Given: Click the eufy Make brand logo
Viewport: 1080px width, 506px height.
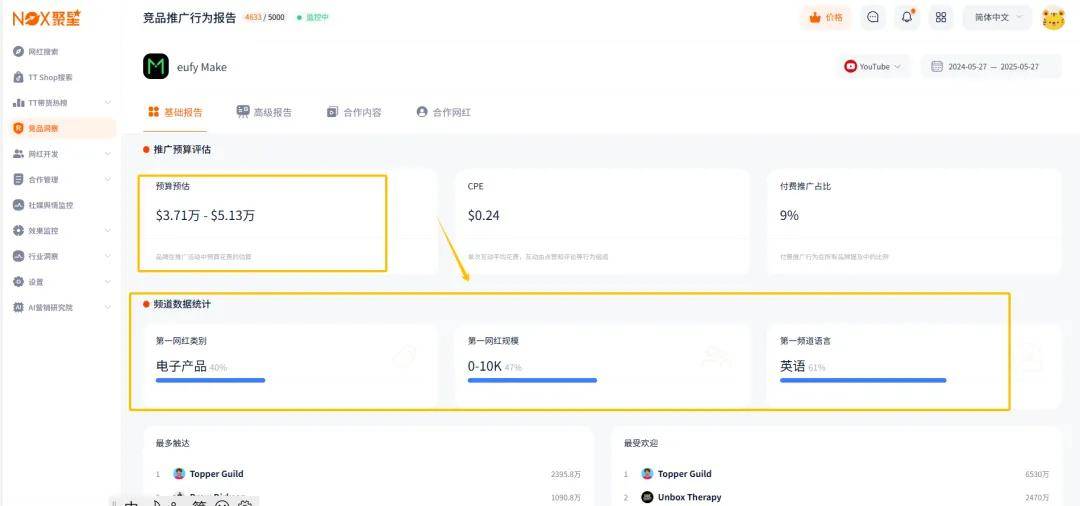Looking at the screenshot, I should [156, 67].
